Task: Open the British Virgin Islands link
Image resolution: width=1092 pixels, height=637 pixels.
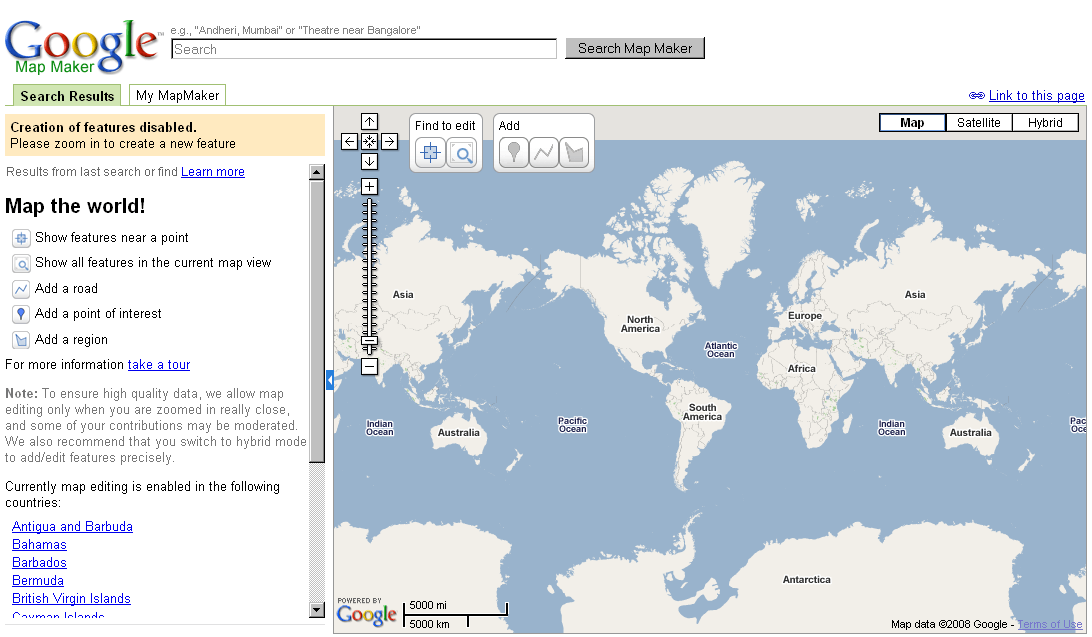Action: tap(71, 599)
